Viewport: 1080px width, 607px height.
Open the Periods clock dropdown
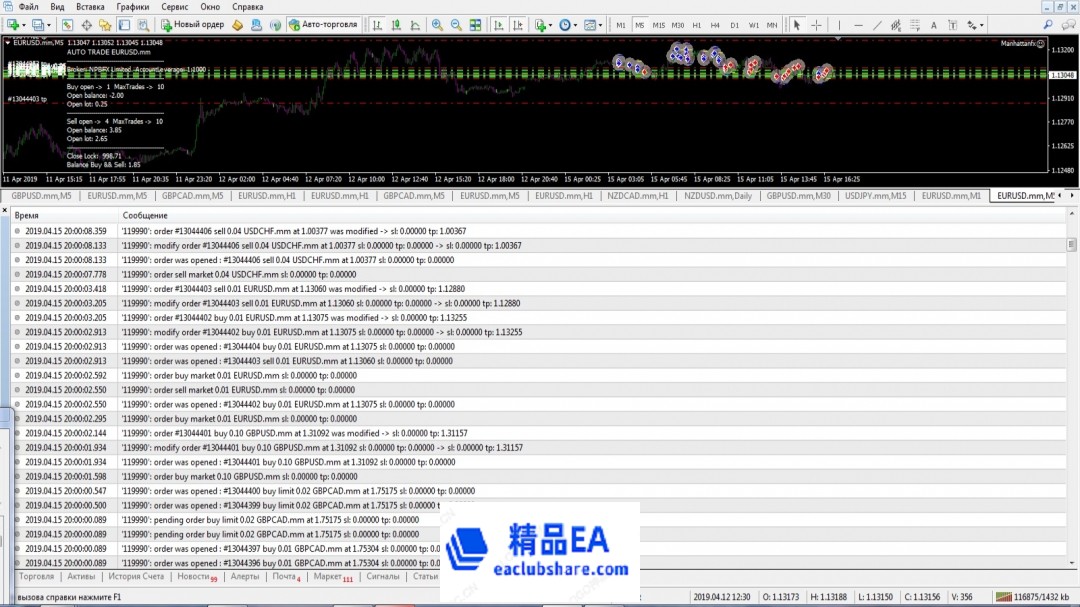click(x=568, y=25)
